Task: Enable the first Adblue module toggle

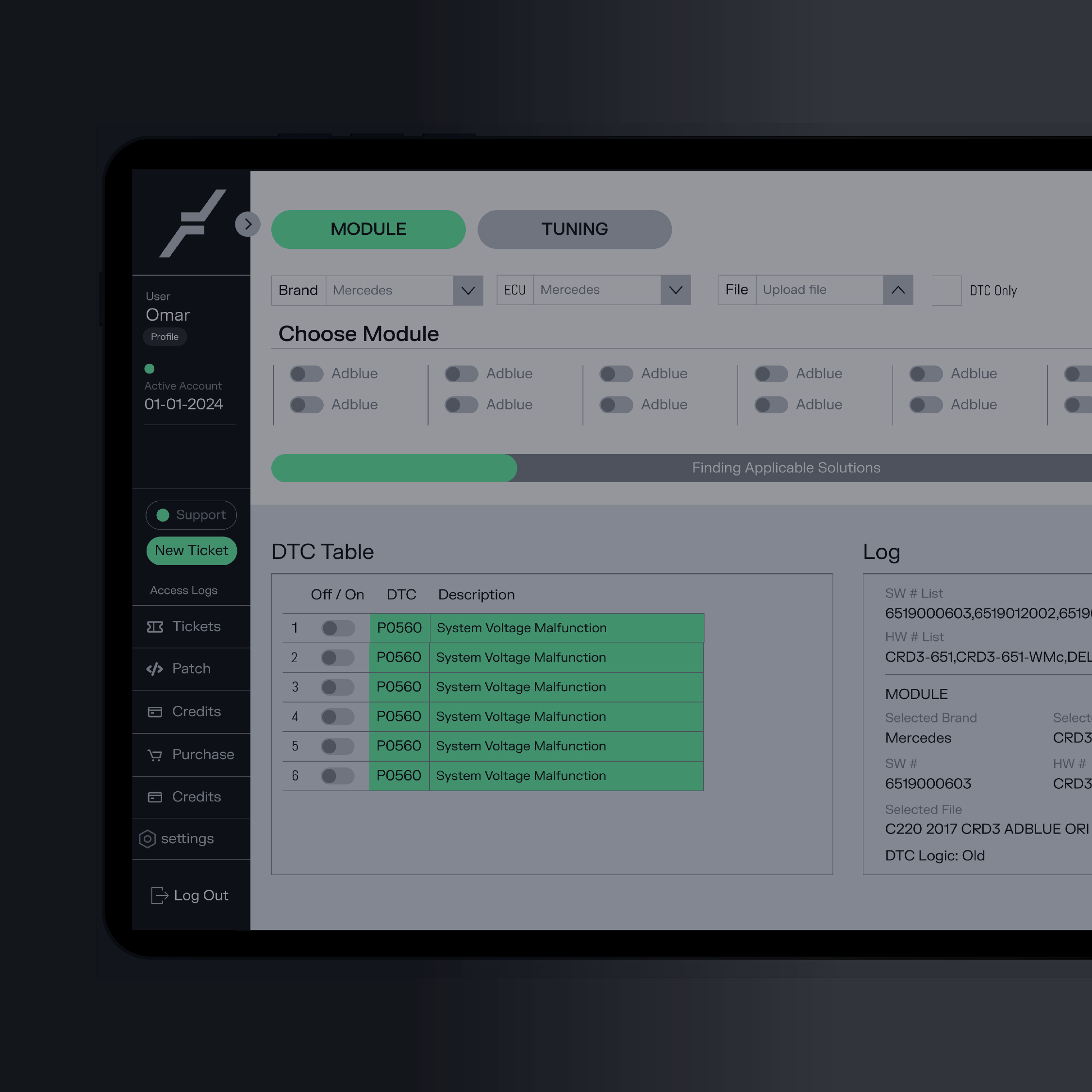Action: 307,374
